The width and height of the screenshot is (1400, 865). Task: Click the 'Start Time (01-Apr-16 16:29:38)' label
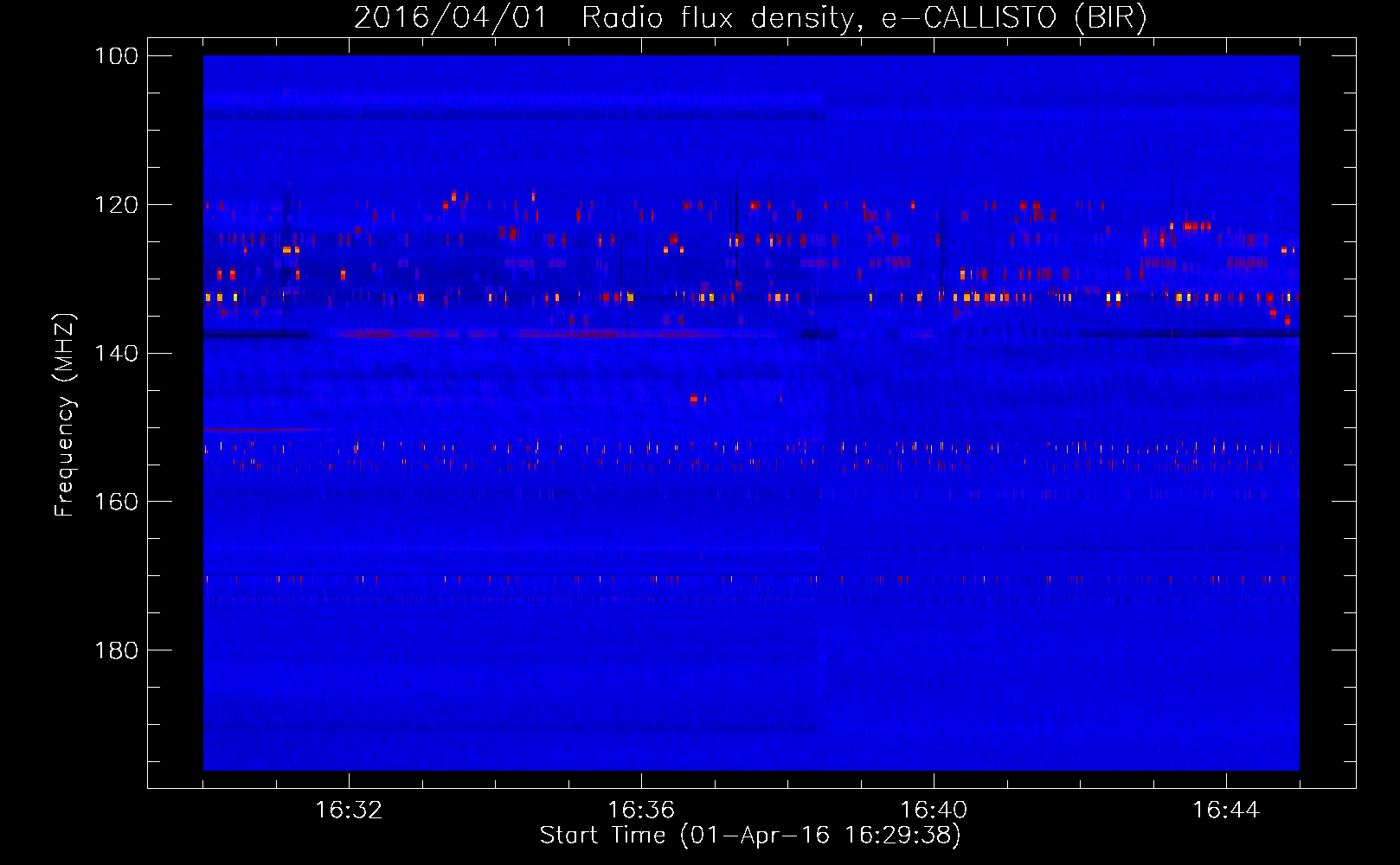[x=750, y=836]
